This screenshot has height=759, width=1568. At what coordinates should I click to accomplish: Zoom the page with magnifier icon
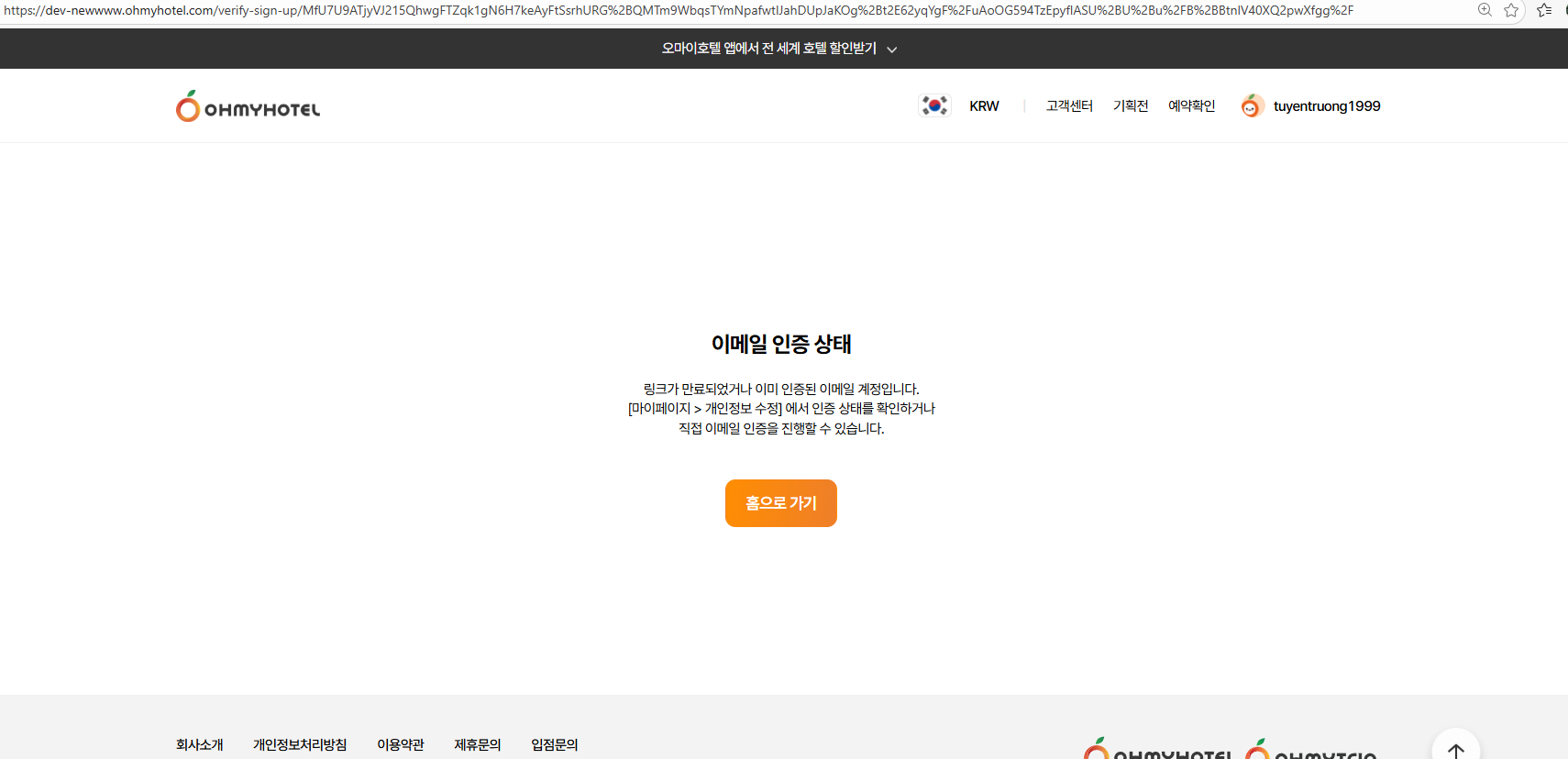[1485, 10]
